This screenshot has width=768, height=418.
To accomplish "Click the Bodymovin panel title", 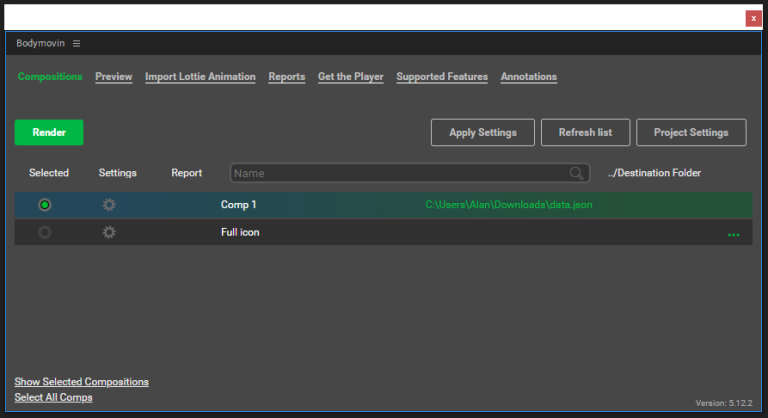I will coord(40,43).
